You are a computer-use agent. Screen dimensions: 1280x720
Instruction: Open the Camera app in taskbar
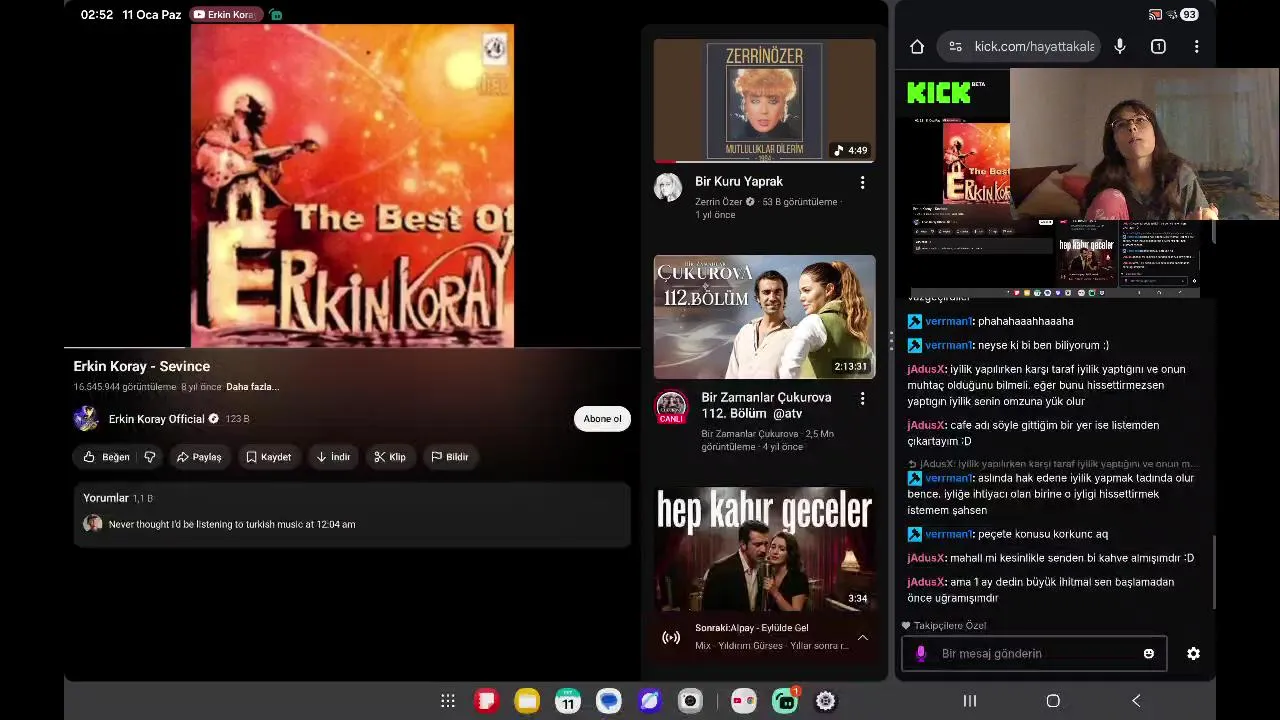690,701
